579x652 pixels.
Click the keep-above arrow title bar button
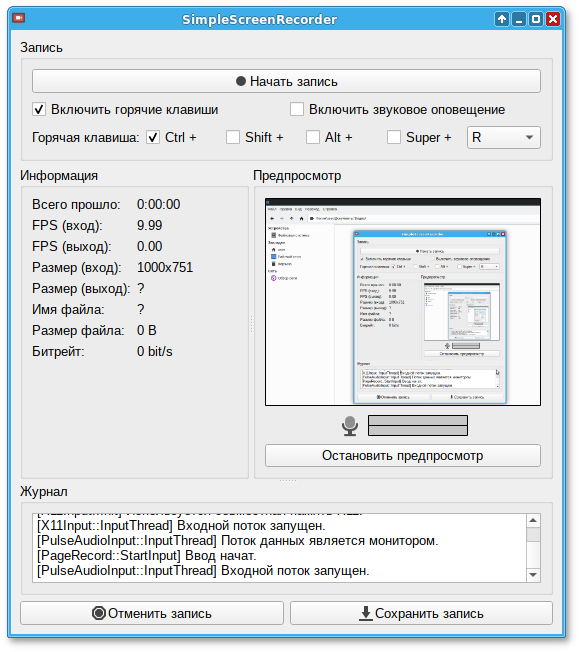[502, 19]
